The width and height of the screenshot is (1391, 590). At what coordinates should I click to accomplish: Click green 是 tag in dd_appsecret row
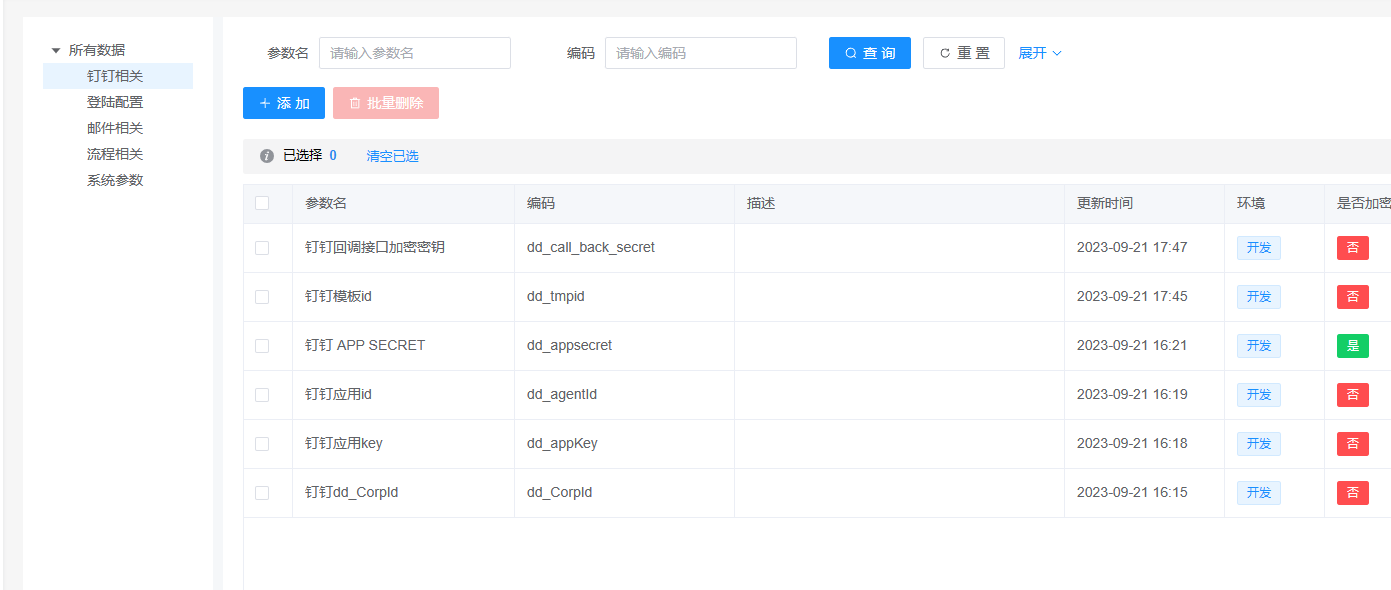tap(1352, 346)
